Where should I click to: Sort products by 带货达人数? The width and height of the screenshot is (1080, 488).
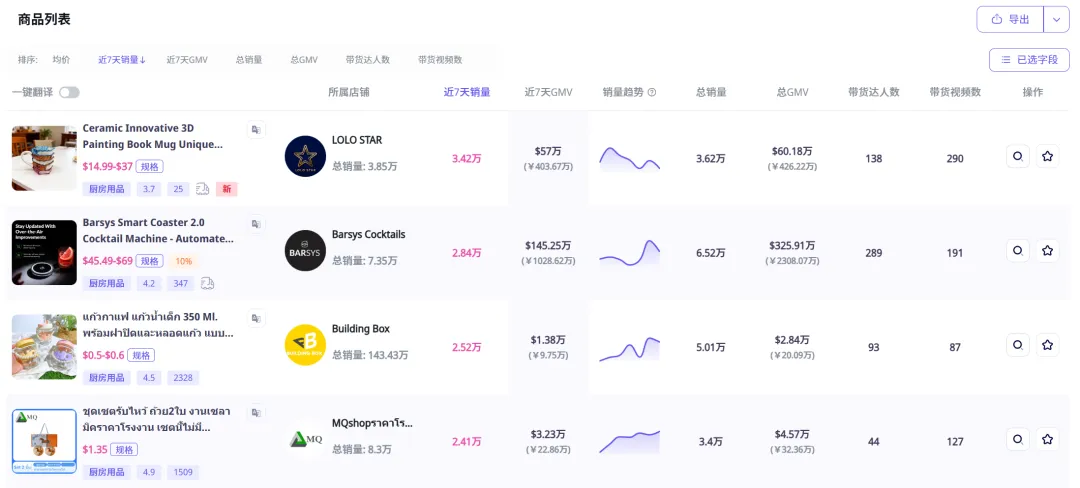(367, 60)
